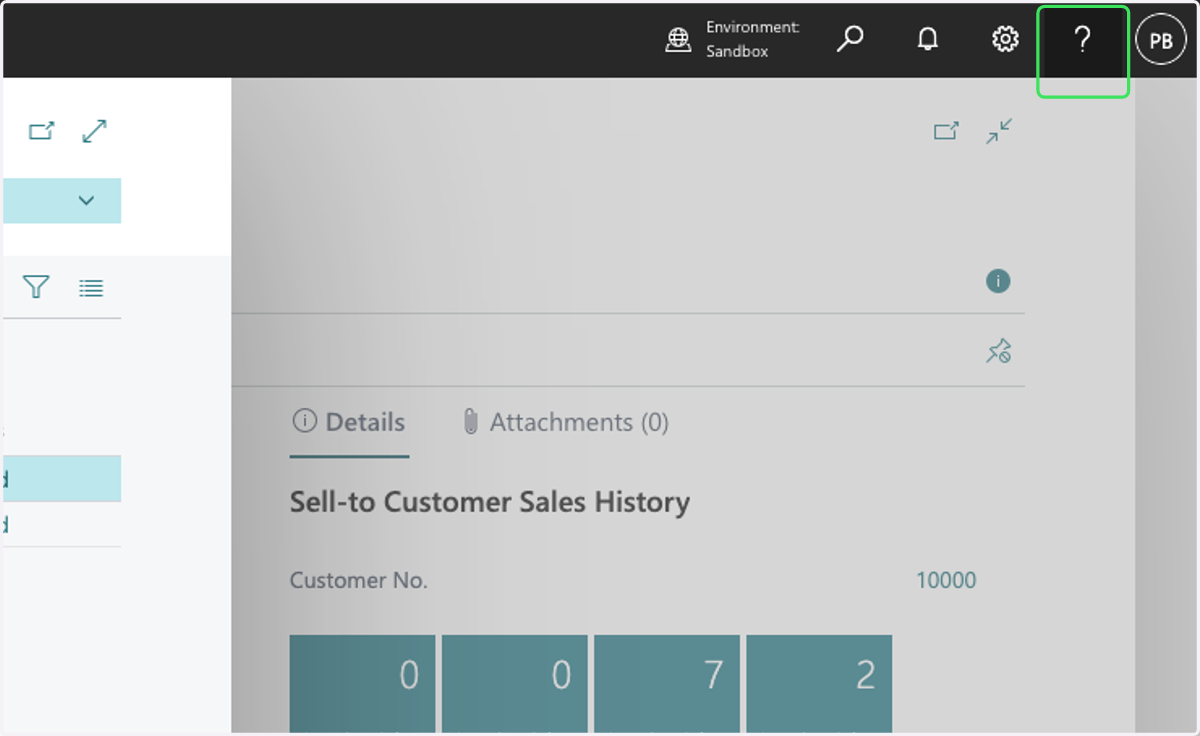
Task: Select the highlighted row in left list
Action: (62, 479)
